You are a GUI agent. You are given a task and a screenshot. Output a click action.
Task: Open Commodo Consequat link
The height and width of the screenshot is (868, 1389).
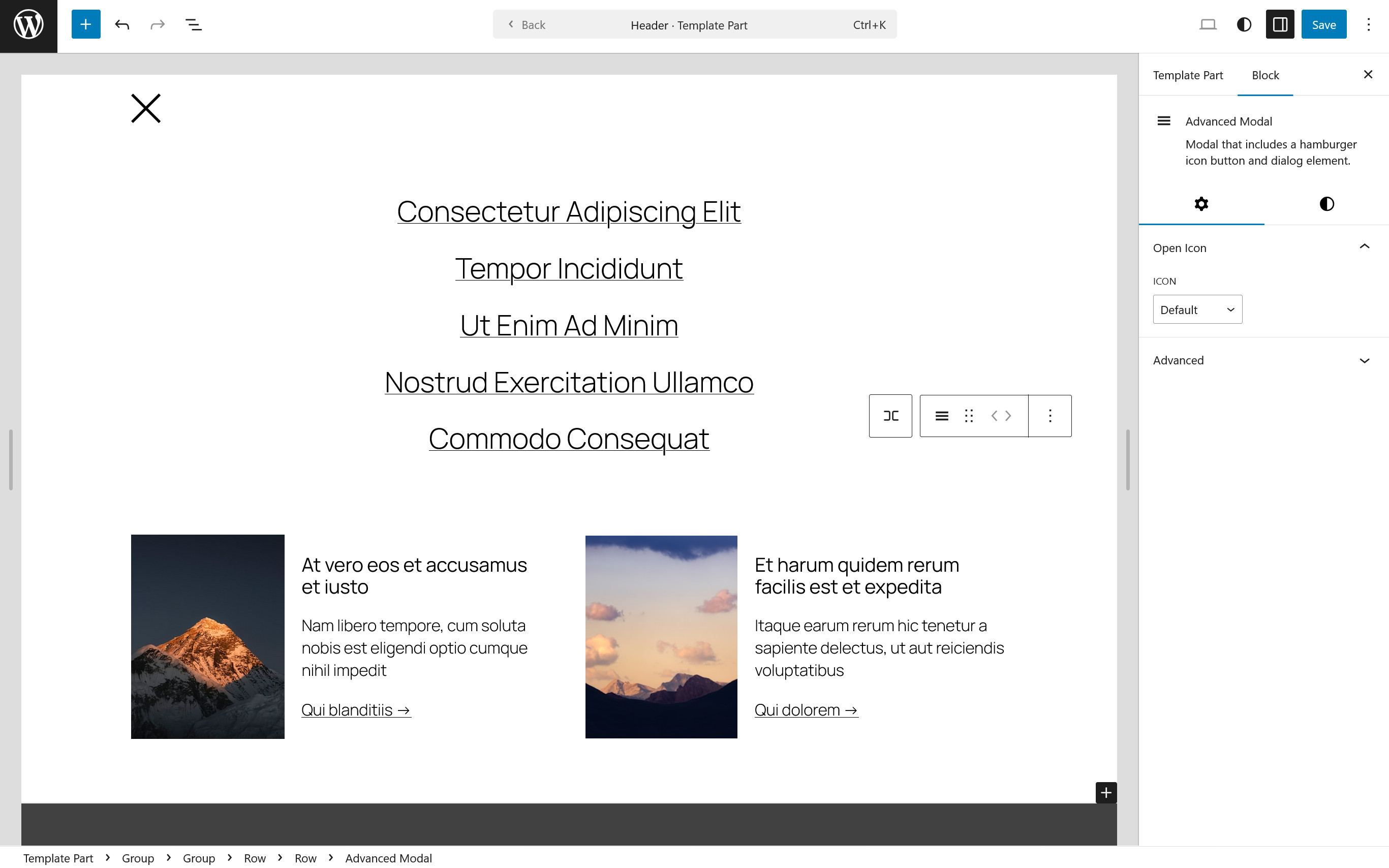click(569, 439)
